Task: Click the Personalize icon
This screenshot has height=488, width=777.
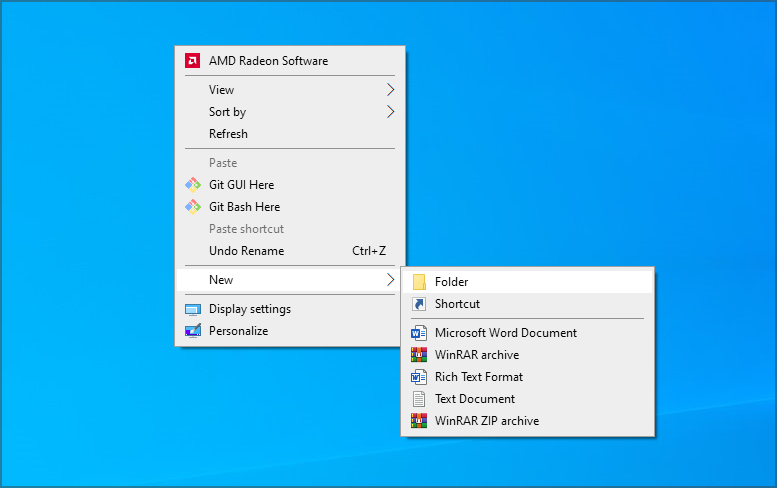Action: [193, 330]
